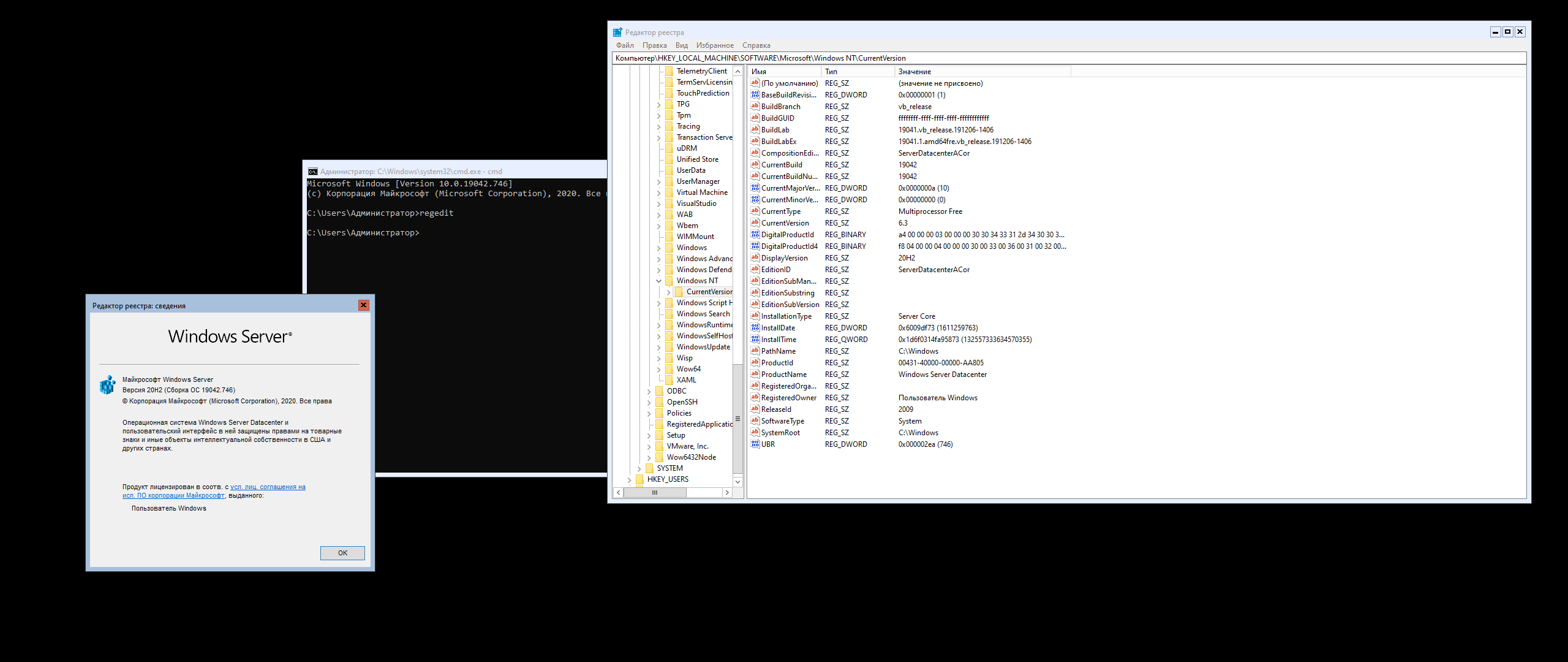Click OK in the registry About dialog
This screenshot has height=662, width=1568.
pos(342,553)
